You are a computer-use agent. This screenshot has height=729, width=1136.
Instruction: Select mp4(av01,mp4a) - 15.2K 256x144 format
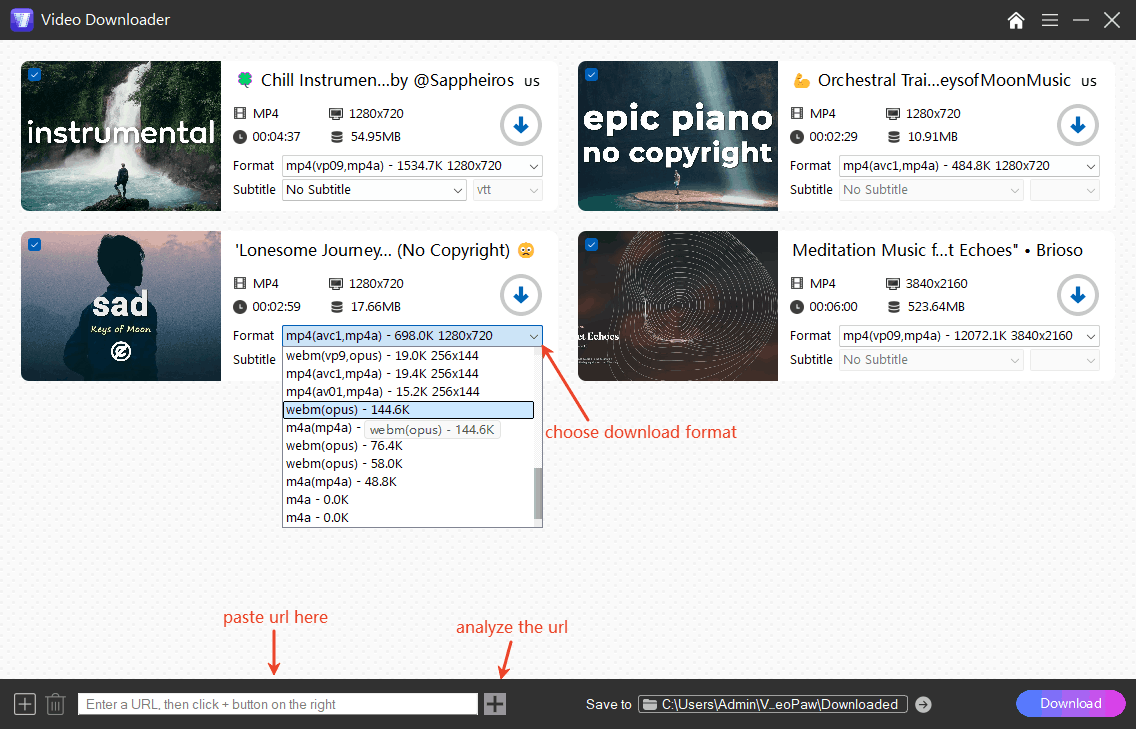(408, 392)
